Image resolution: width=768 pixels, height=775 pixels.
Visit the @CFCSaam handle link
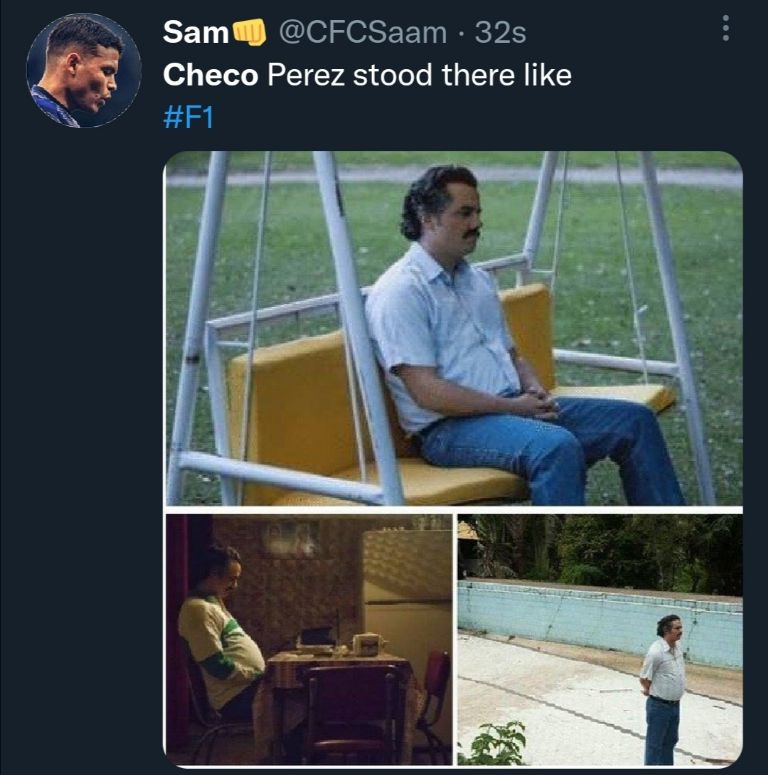tap(362, 33)
